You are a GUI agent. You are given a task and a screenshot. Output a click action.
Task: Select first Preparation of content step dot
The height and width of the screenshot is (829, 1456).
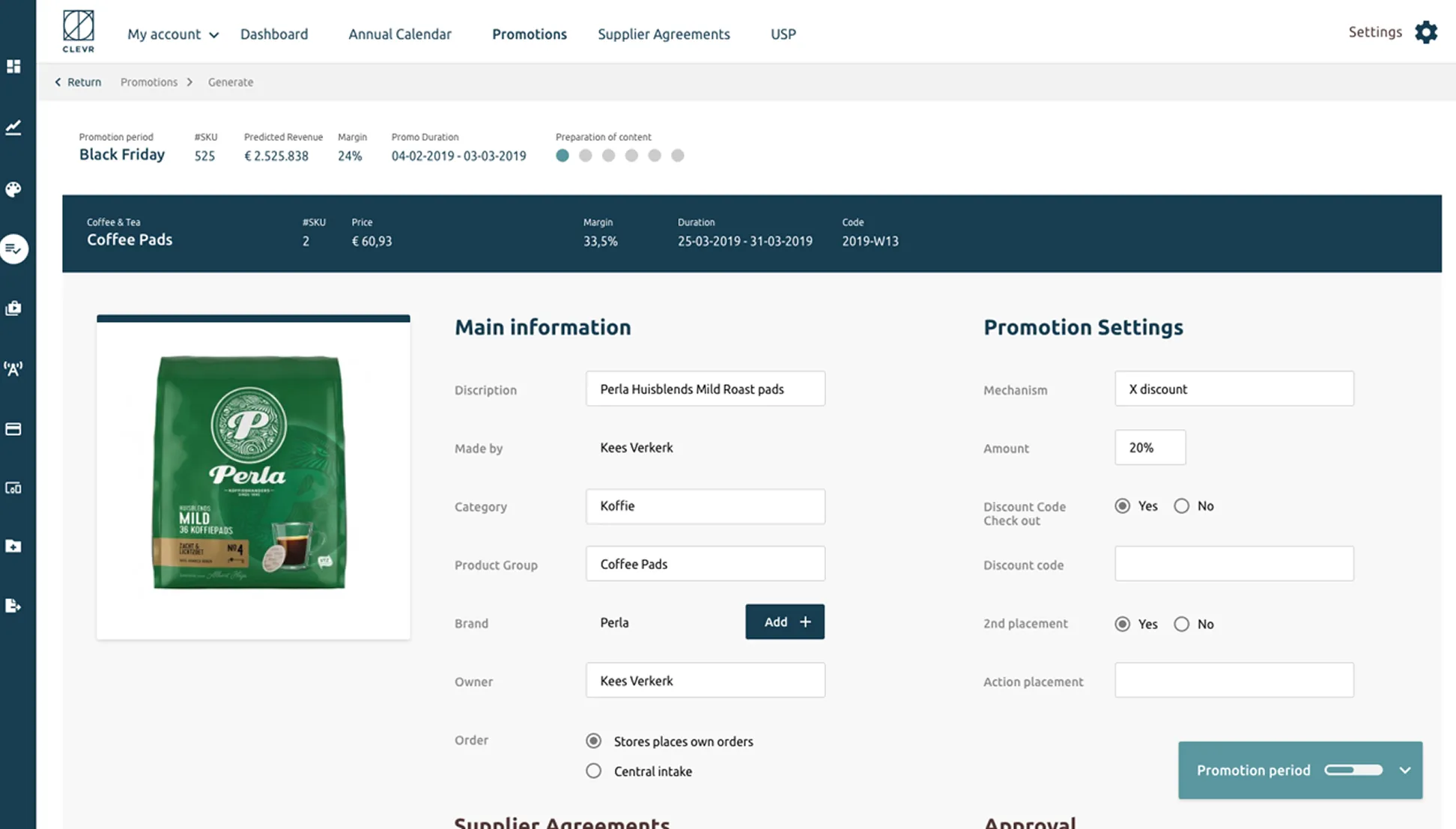coord(562,156)
